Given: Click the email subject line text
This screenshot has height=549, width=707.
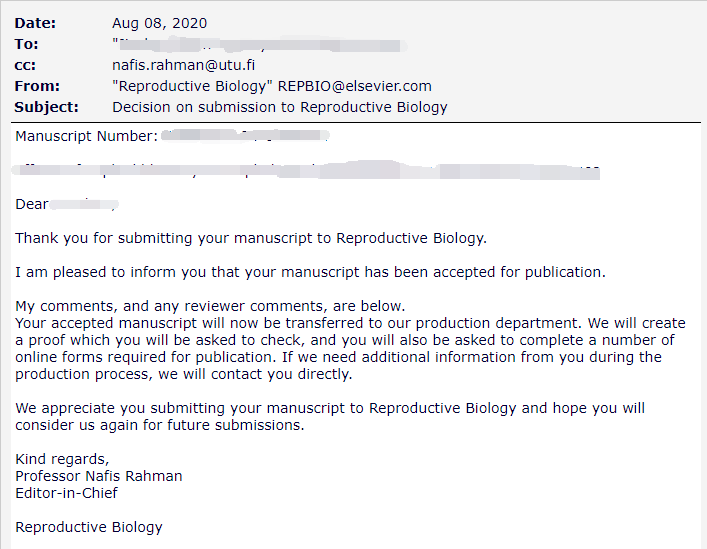Looking at the screenshot, I should [280, 107].
